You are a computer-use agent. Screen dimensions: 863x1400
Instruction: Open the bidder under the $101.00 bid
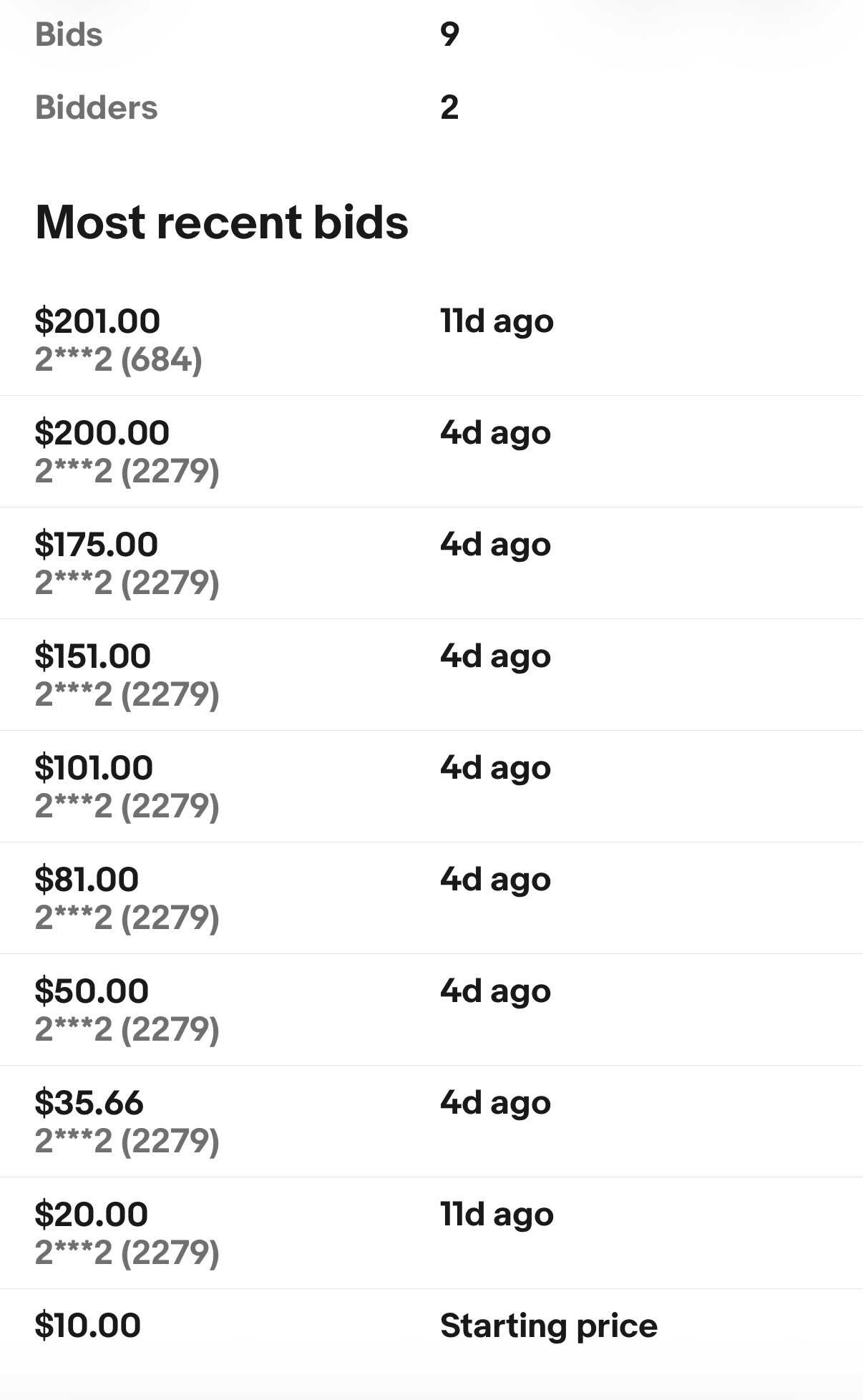[x=127, y=806]
